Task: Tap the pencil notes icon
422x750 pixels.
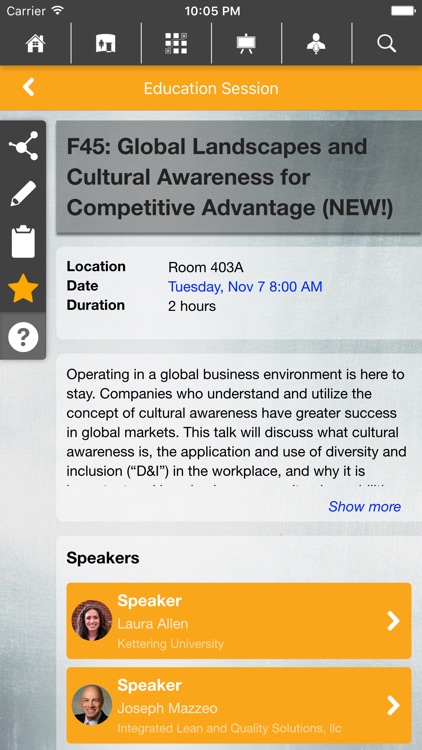Action: [23, 194]
